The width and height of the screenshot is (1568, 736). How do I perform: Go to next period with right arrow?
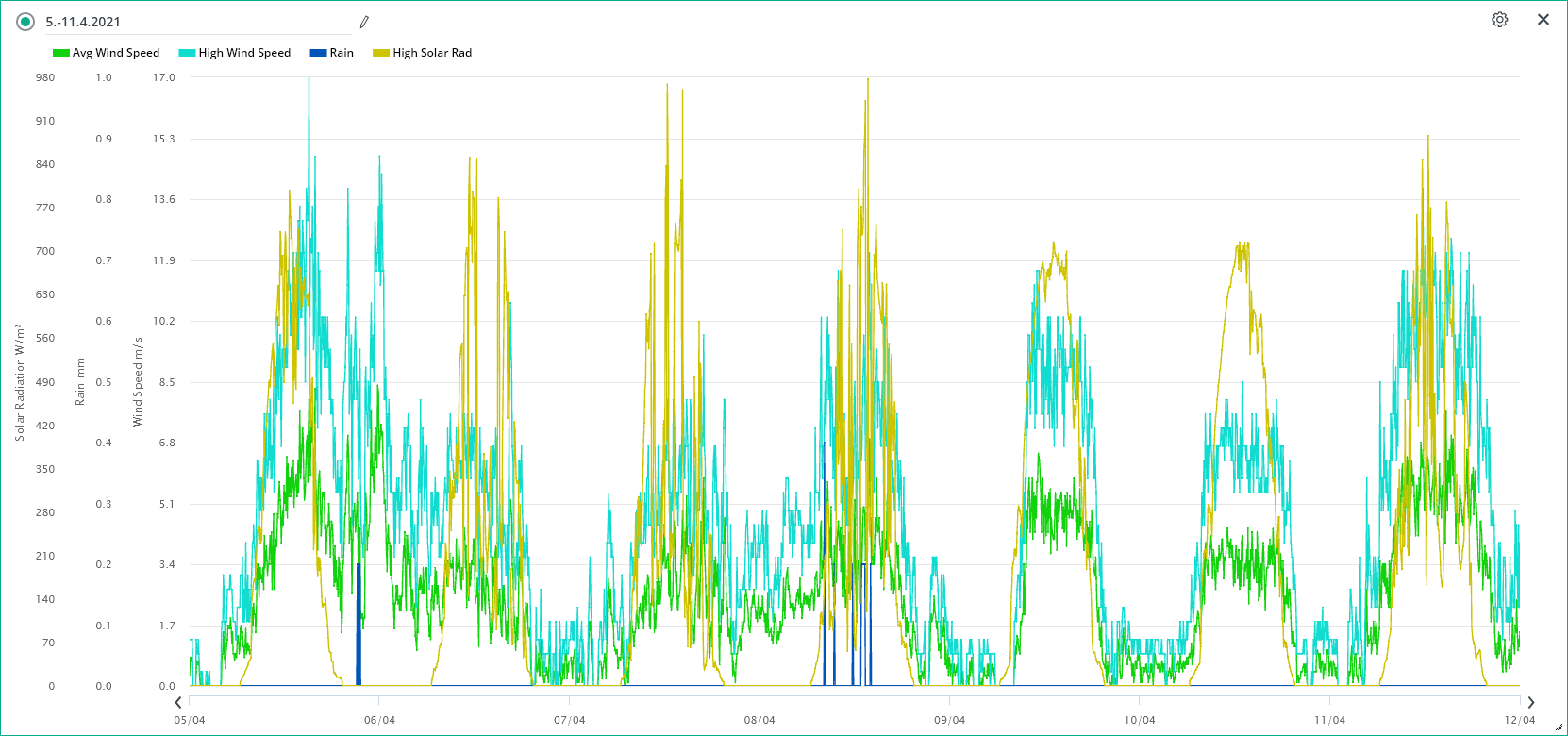point(1530,702)
